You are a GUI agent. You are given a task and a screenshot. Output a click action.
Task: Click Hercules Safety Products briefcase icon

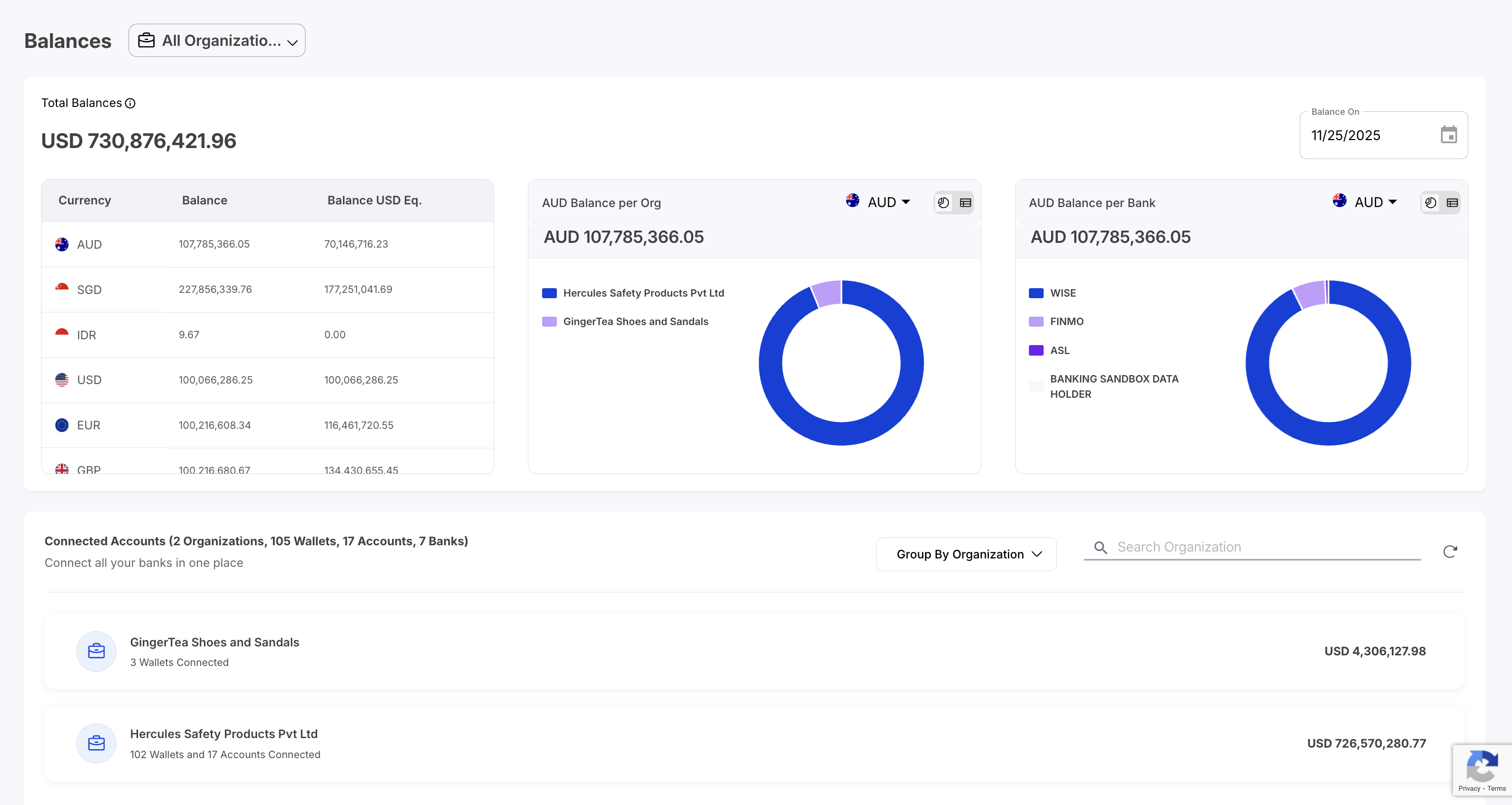(x=96, y=743)
